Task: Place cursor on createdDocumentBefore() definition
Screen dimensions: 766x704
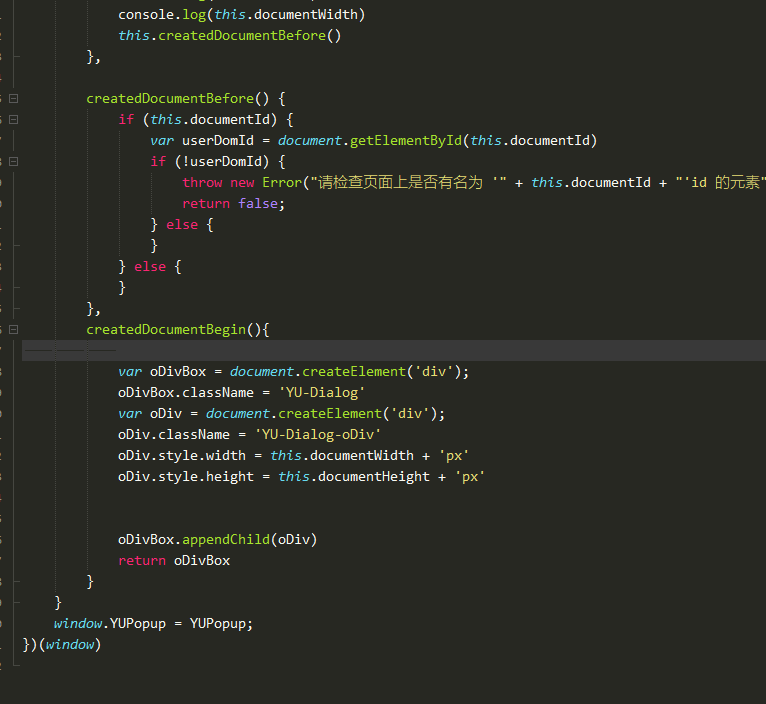Action: point(186,99)
